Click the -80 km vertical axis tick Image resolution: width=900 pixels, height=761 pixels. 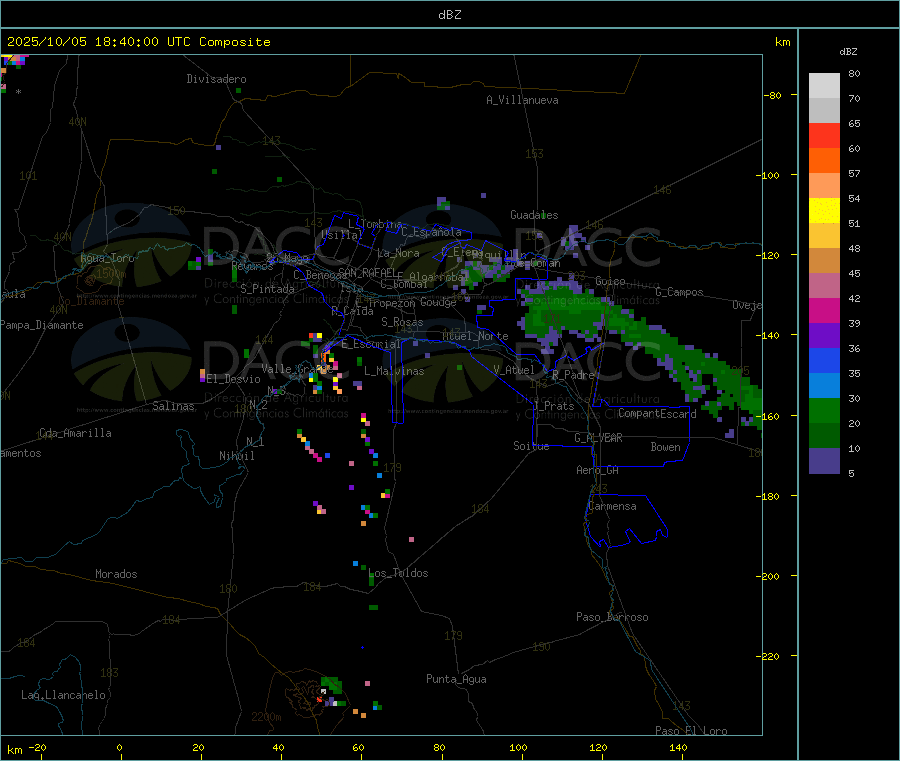773,95
